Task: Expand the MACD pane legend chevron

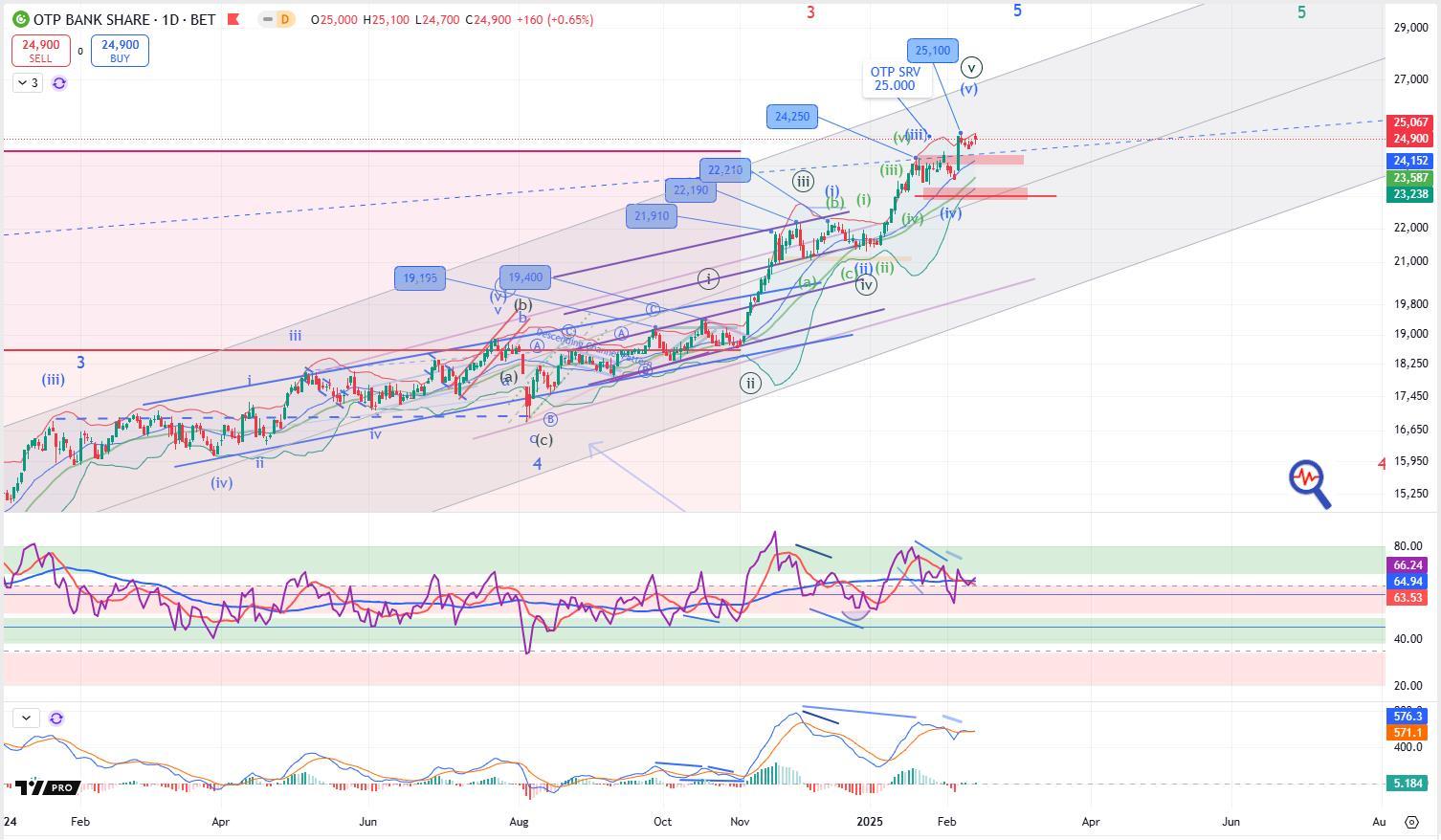Action: pyautogui.click(x=26, y=718)
